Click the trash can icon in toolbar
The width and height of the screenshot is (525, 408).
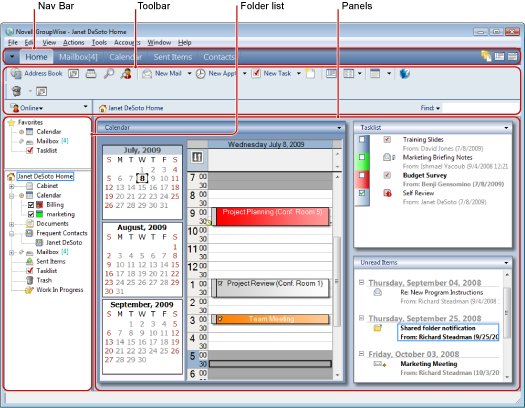point(16,91)
